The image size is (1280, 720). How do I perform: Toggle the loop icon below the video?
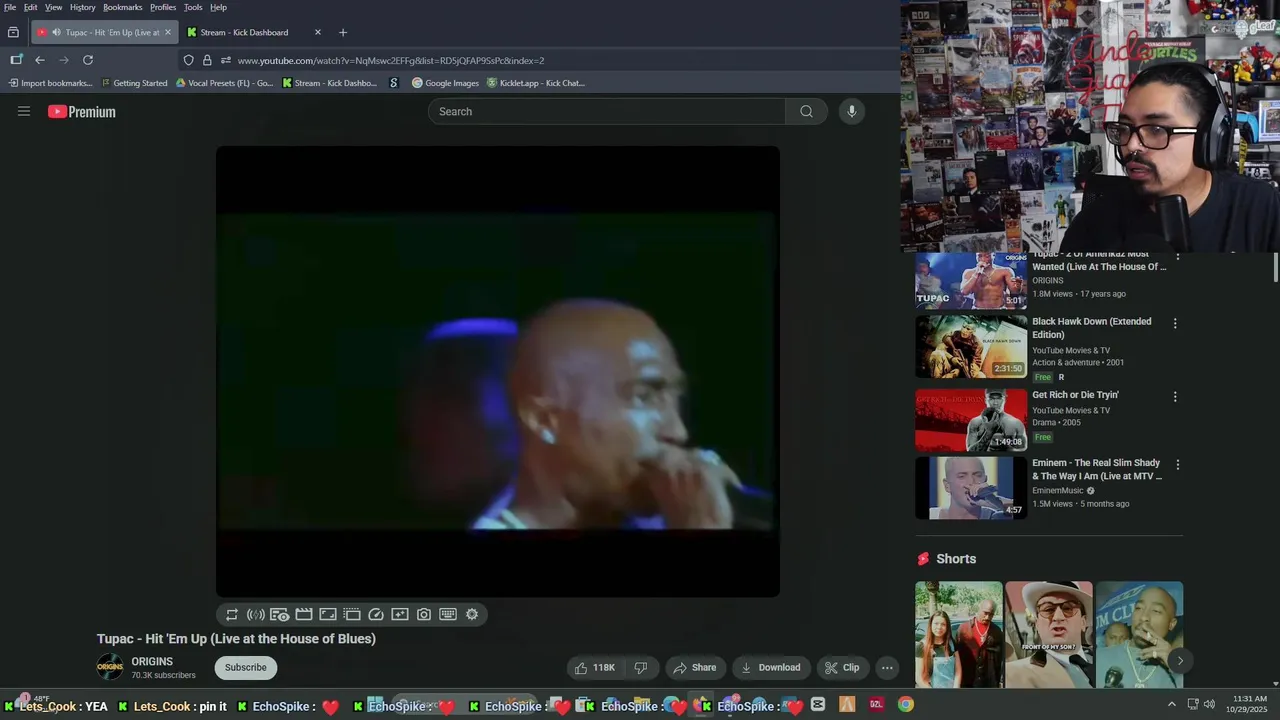(232, 615)
